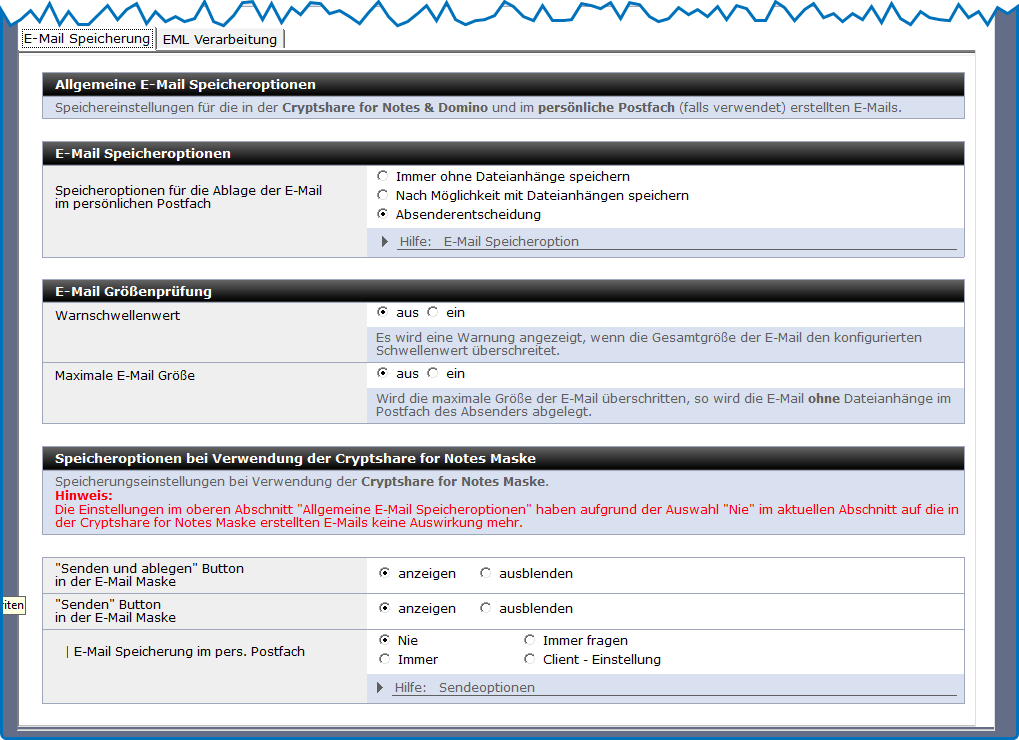Set Warnschwellenwert to 'ein'
1019x740 pixels.
[x=432, y=312]
